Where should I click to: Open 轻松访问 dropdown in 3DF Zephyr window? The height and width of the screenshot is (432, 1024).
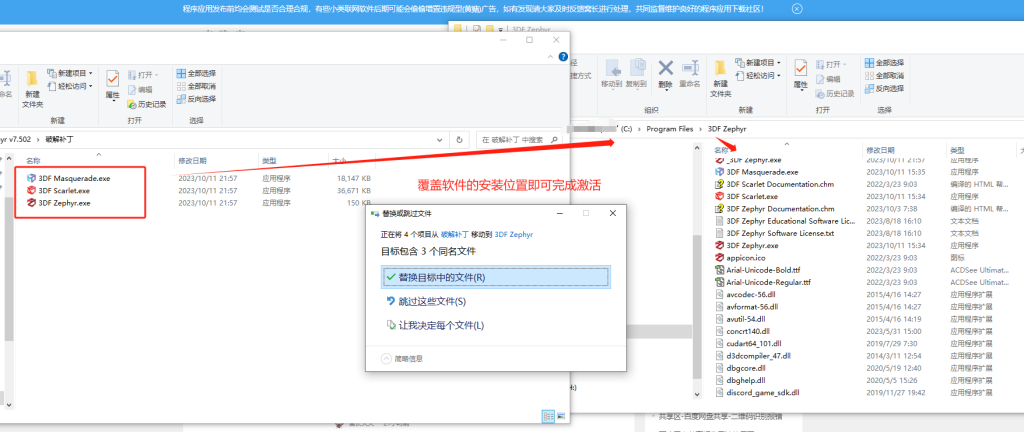coord(758,76)
